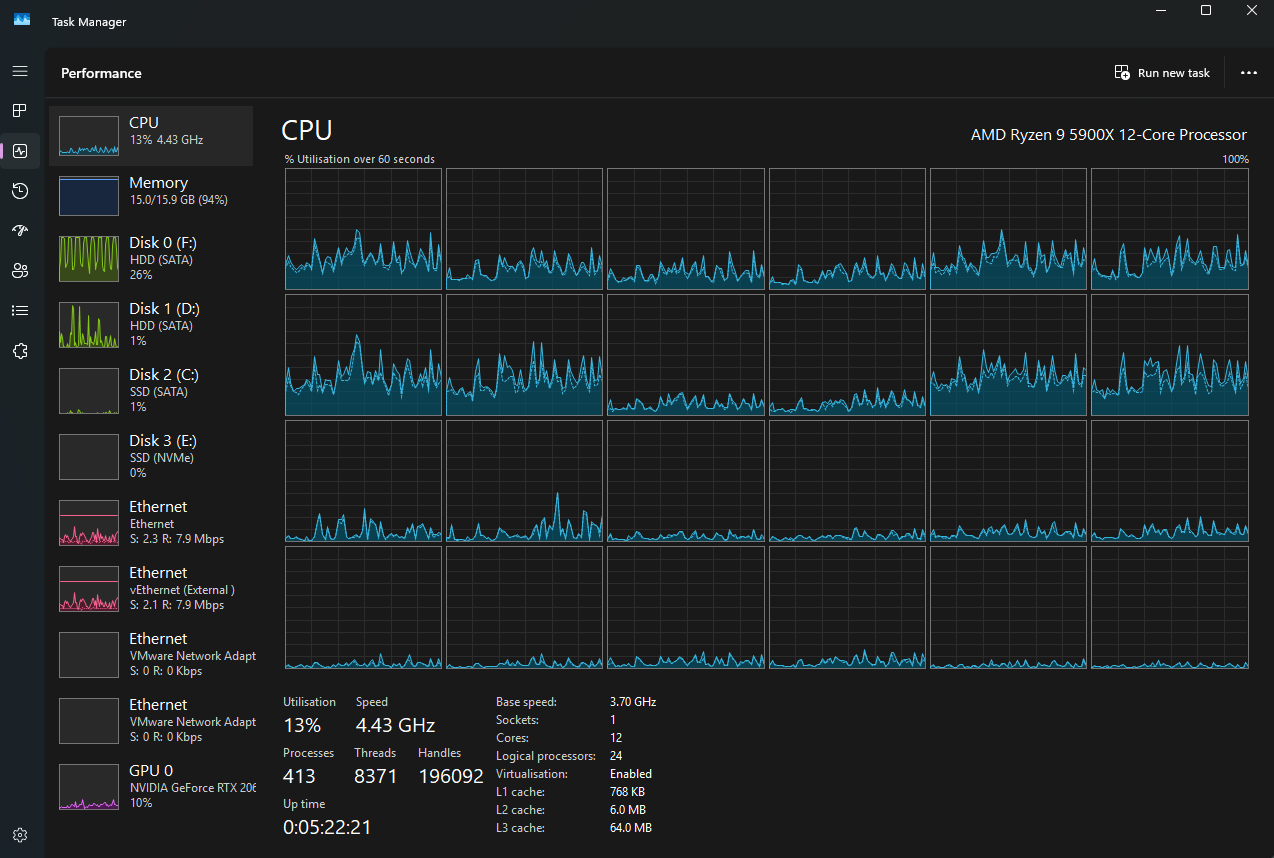
Task: Click the L1 cache 768 KB value
Action: pyautogui.click(x=627, y=792)
